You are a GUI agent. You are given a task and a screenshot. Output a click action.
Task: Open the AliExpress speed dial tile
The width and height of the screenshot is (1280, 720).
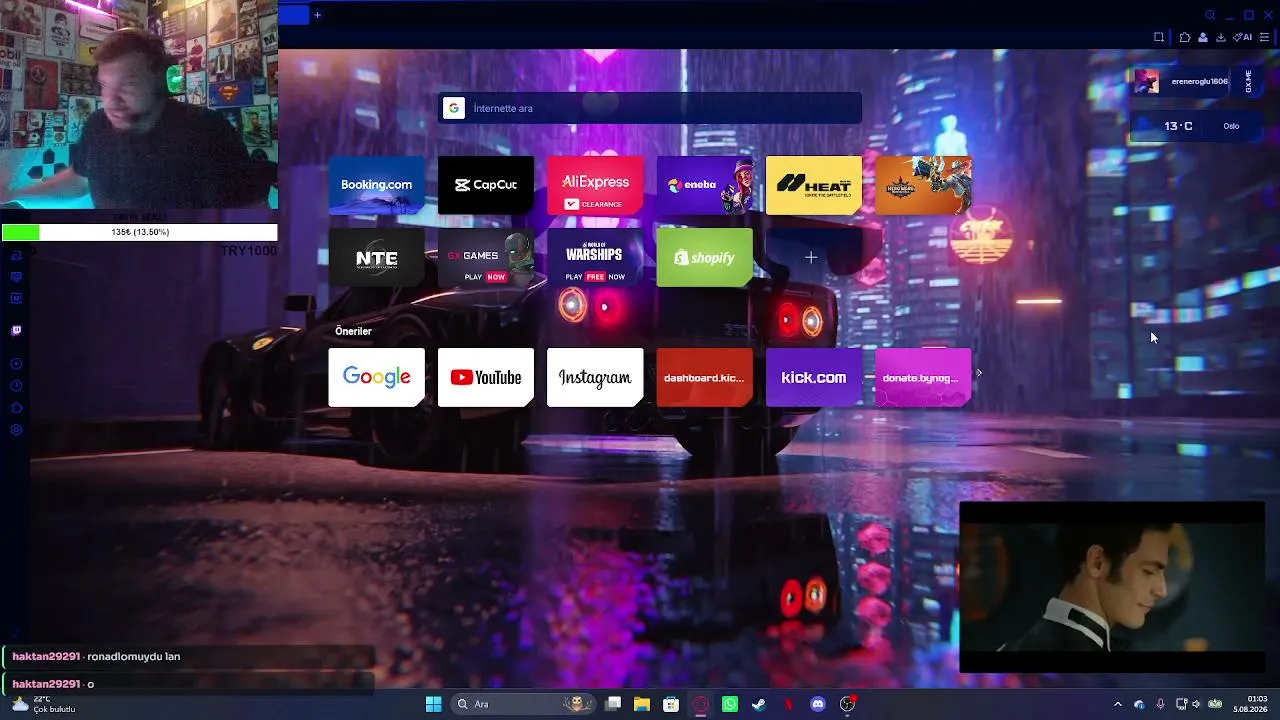(595, 185)
